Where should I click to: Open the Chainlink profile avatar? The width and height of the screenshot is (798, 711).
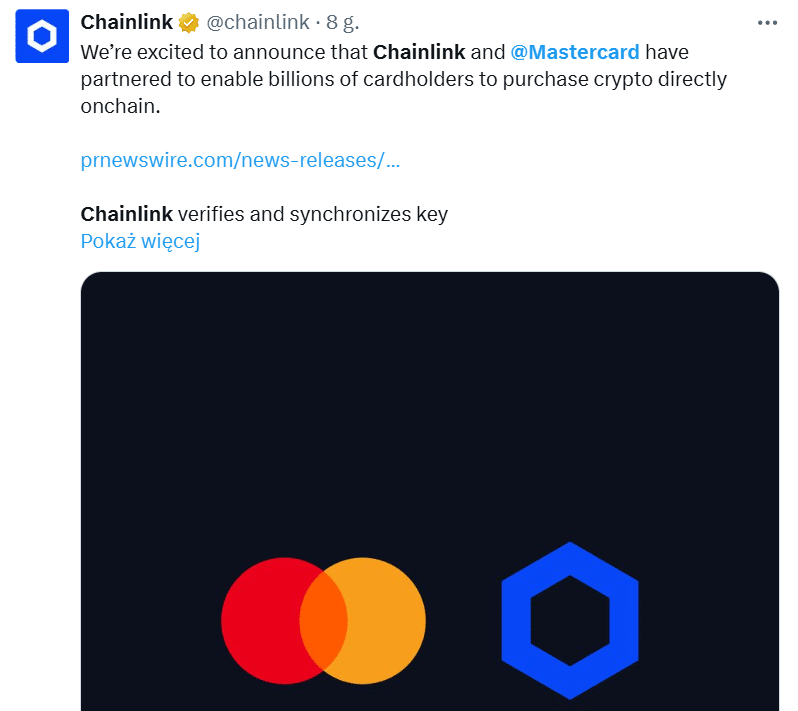[x=41, y=37]
